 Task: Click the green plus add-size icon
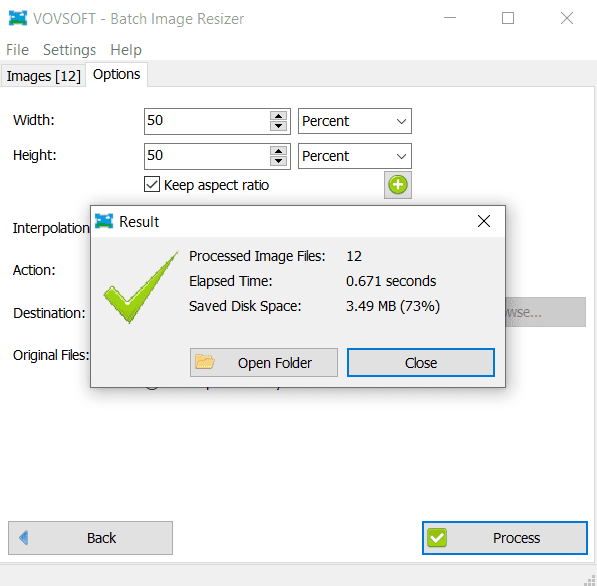point(397,185)
